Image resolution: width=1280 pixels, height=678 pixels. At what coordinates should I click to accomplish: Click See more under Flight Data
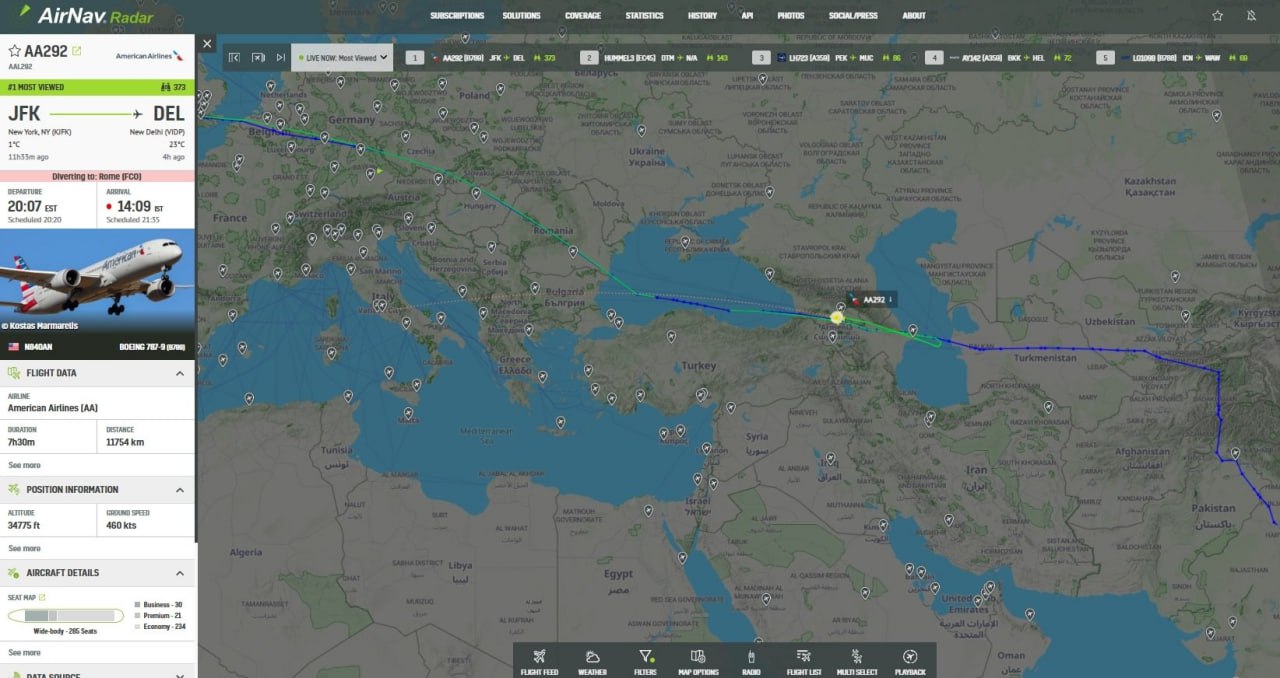coord(24,465)
